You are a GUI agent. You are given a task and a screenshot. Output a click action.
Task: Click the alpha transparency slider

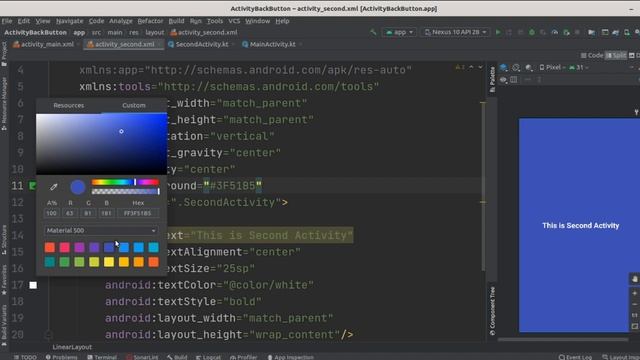coord(125,191)
